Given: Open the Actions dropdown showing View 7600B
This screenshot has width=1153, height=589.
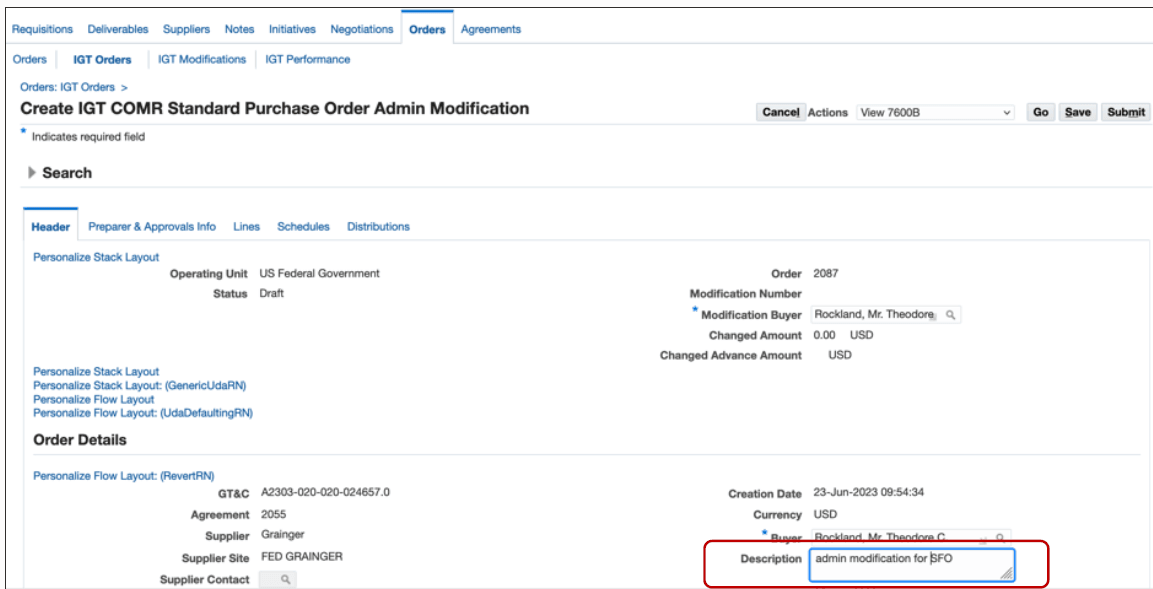Looking at the screenshot, I should click(x=935, y=113).
